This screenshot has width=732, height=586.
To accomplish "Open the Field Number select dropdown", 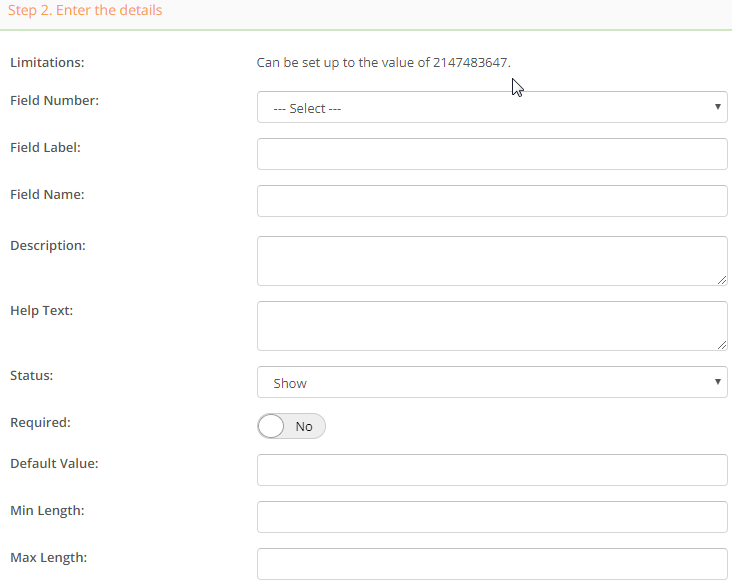I will (491, 107).
